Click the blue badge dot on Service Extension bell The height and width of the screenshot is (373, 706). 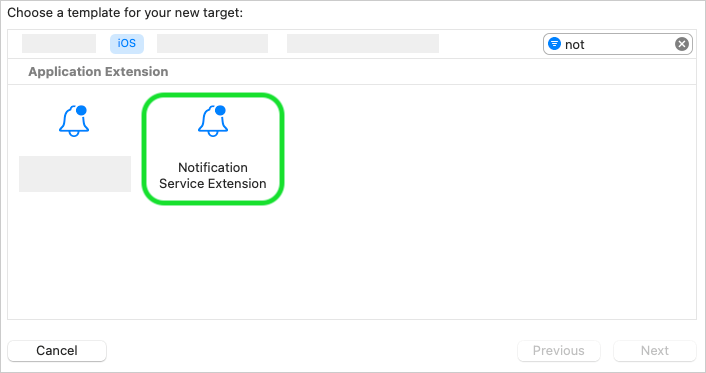(220, 110)
